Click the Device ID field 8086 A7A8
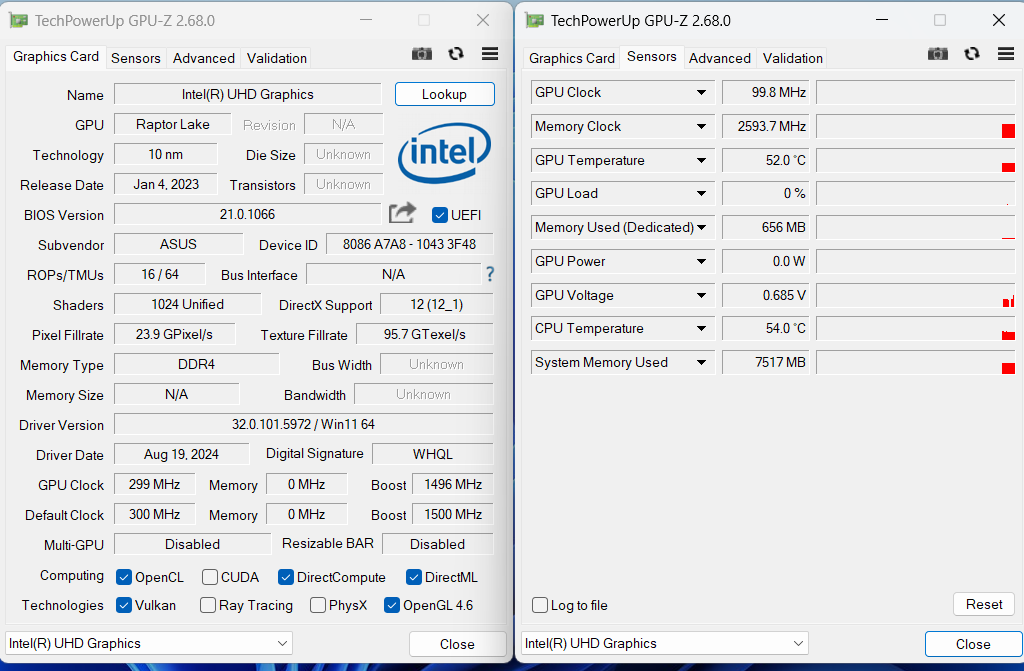 pos(409,244)
